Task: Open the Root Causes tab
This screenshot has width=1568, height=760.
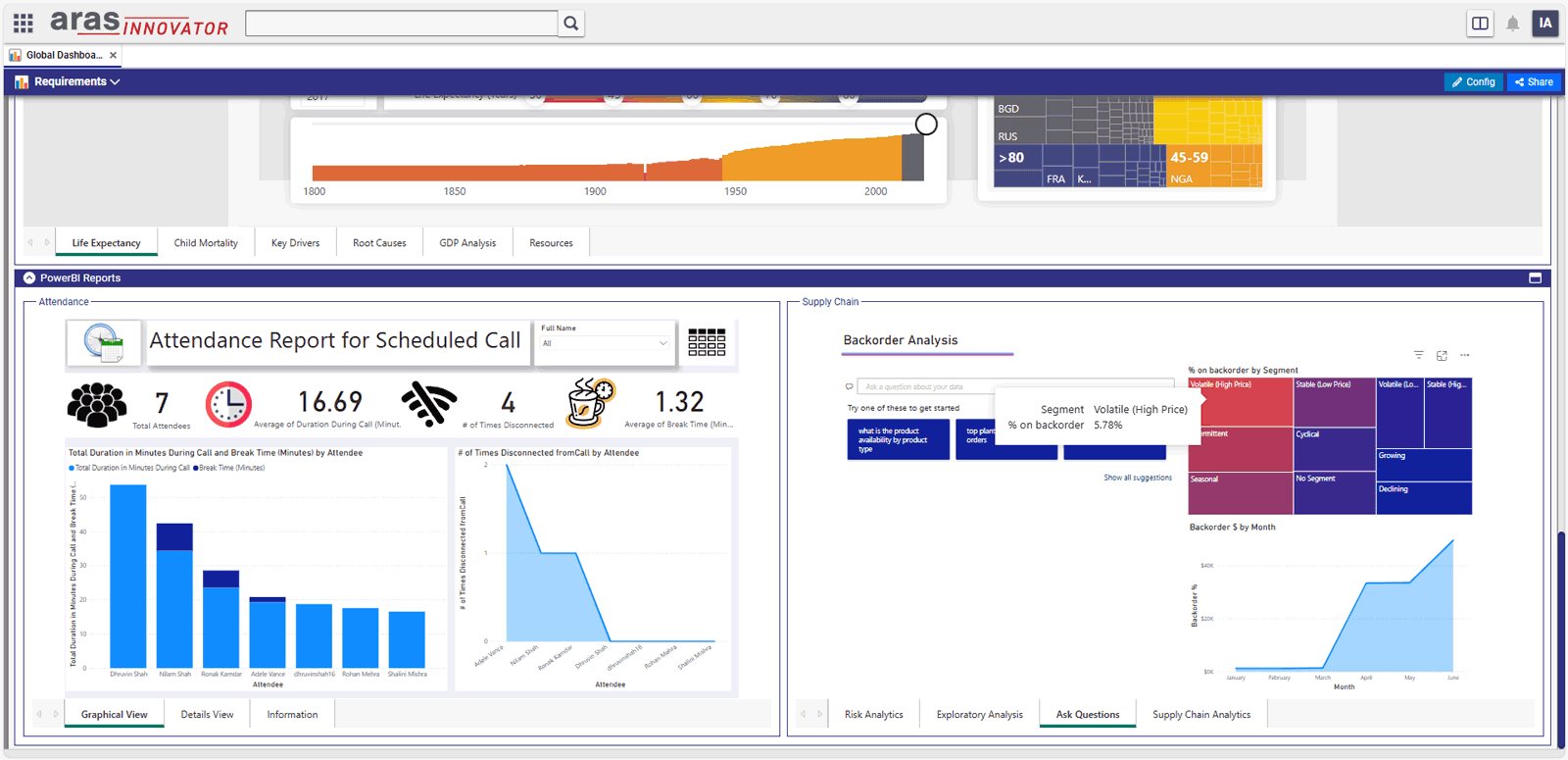Action: pyautogui.click(x=379, y=243)
